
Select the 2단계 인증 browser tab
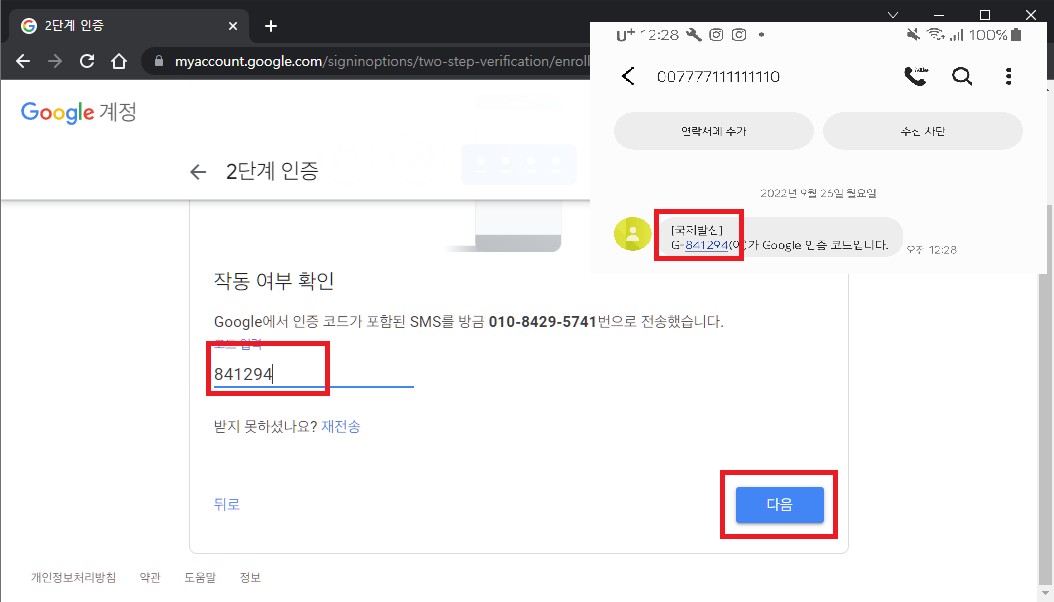[128, 26]
